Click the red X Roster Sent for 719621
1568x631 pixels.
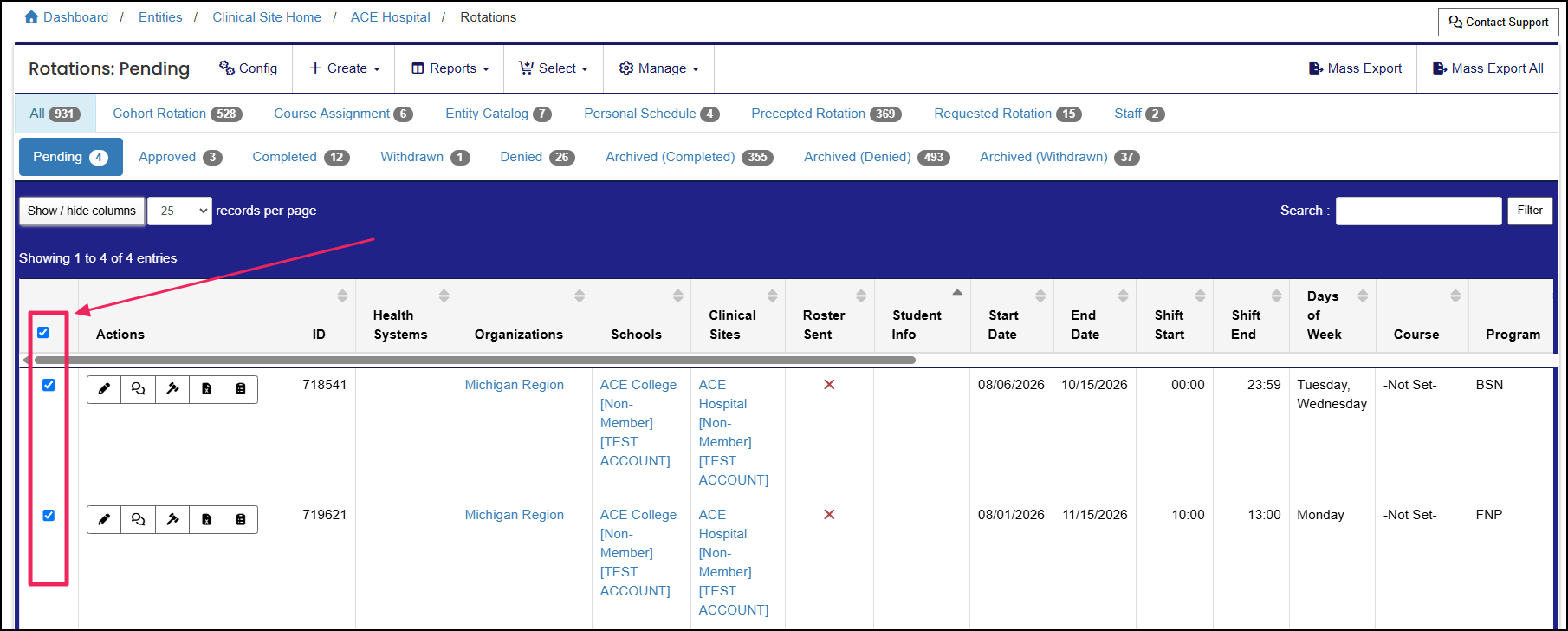click(829, 514)
